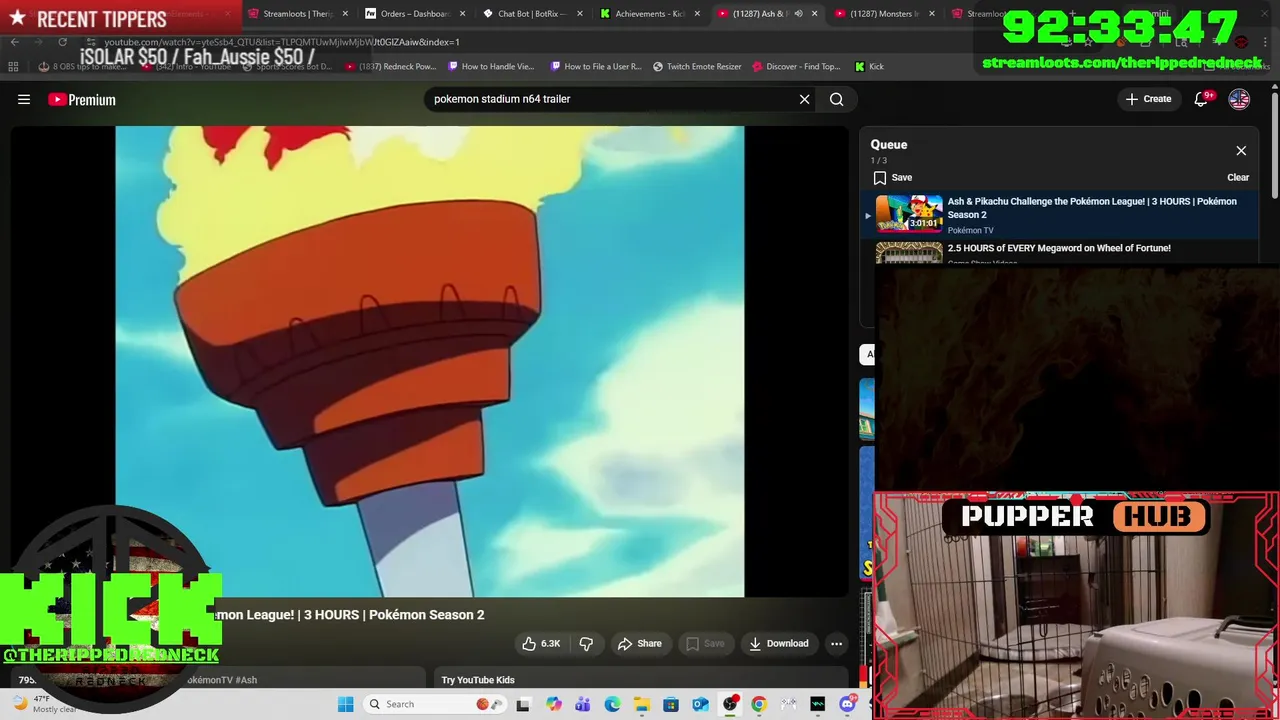Open OBS Studio from the taskbar
The height and width of the screenshot is (720, 1280).
click(x=730, y=705)
